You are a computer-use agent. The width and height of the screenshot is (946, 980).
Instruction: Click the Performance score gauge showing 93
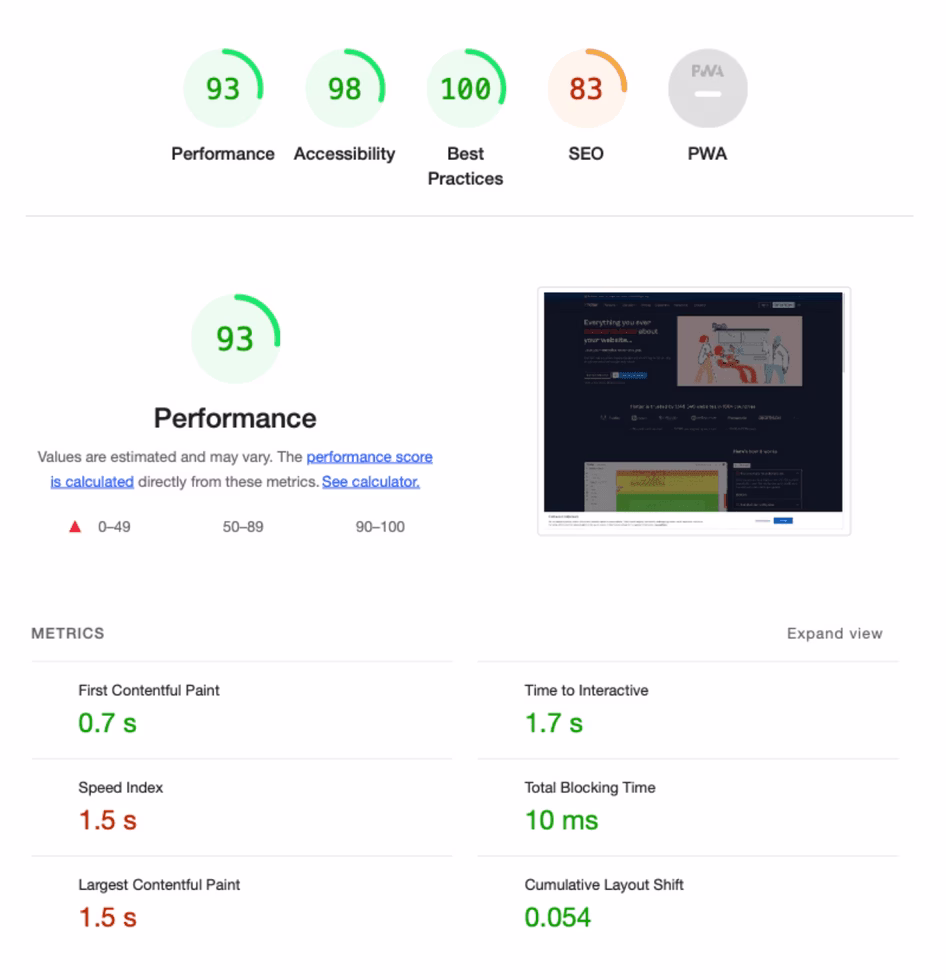[x=224, y=87]
